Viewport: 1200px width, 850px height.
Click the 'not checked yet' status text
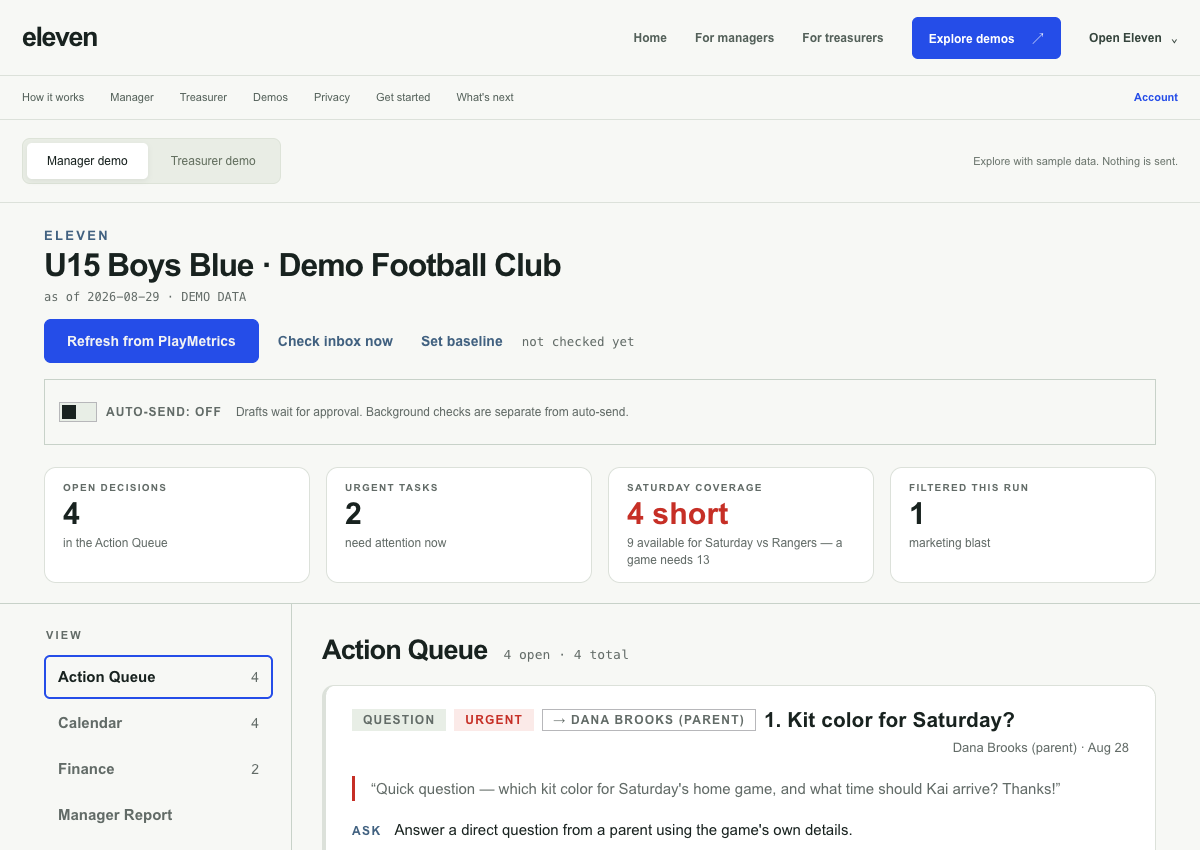578,342
